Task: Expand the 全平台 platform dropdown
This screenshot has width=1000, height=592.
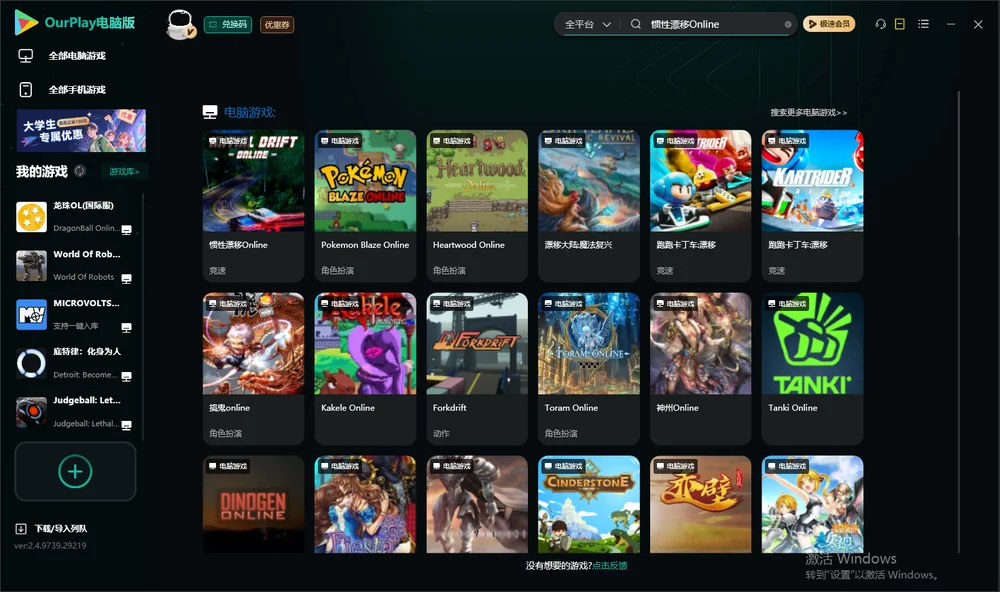Action: [x=587, y=24]
